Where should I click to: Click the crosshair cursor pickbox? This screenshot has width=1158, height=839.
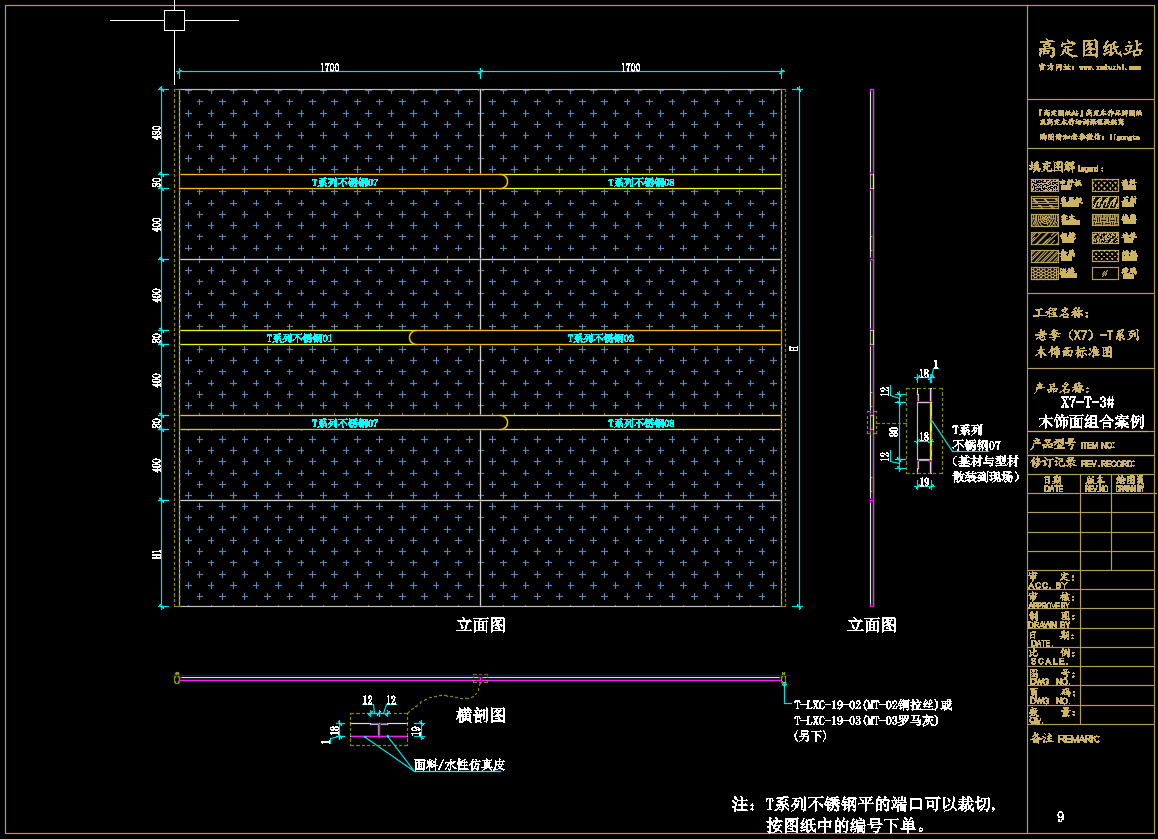point(175,20)
